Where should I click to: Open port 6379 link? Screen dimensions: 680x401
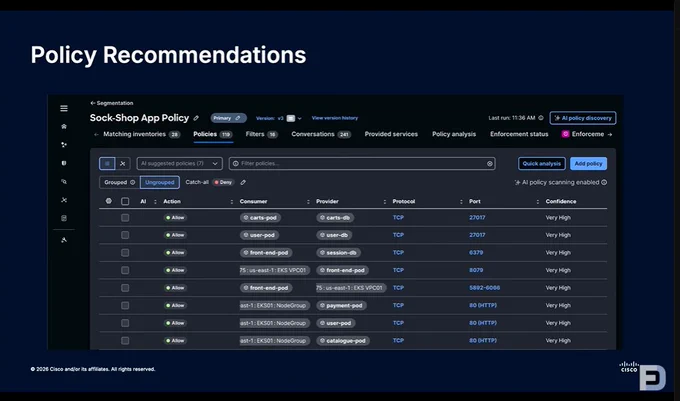click(476, 253)
